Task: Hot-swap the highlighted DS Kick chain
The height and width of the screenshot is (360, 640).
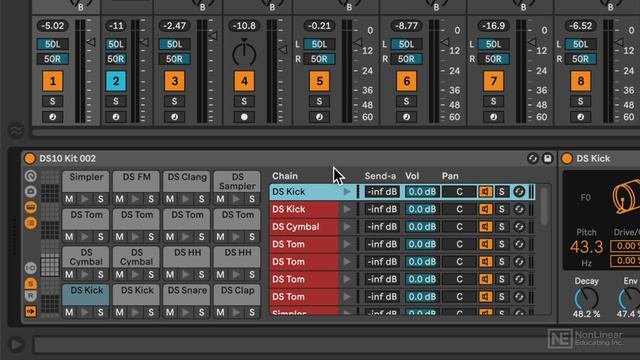Action: point(519,191)
